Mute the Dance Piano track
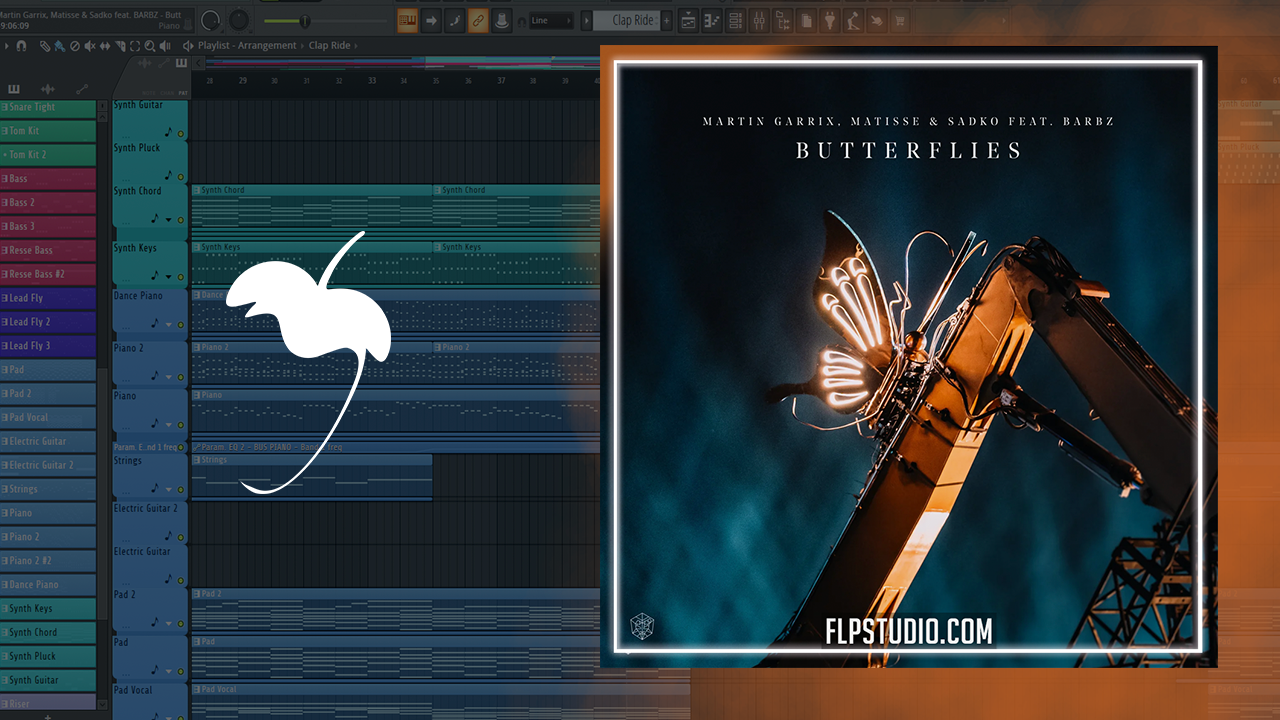1280x720 pixels. [181, 324]
